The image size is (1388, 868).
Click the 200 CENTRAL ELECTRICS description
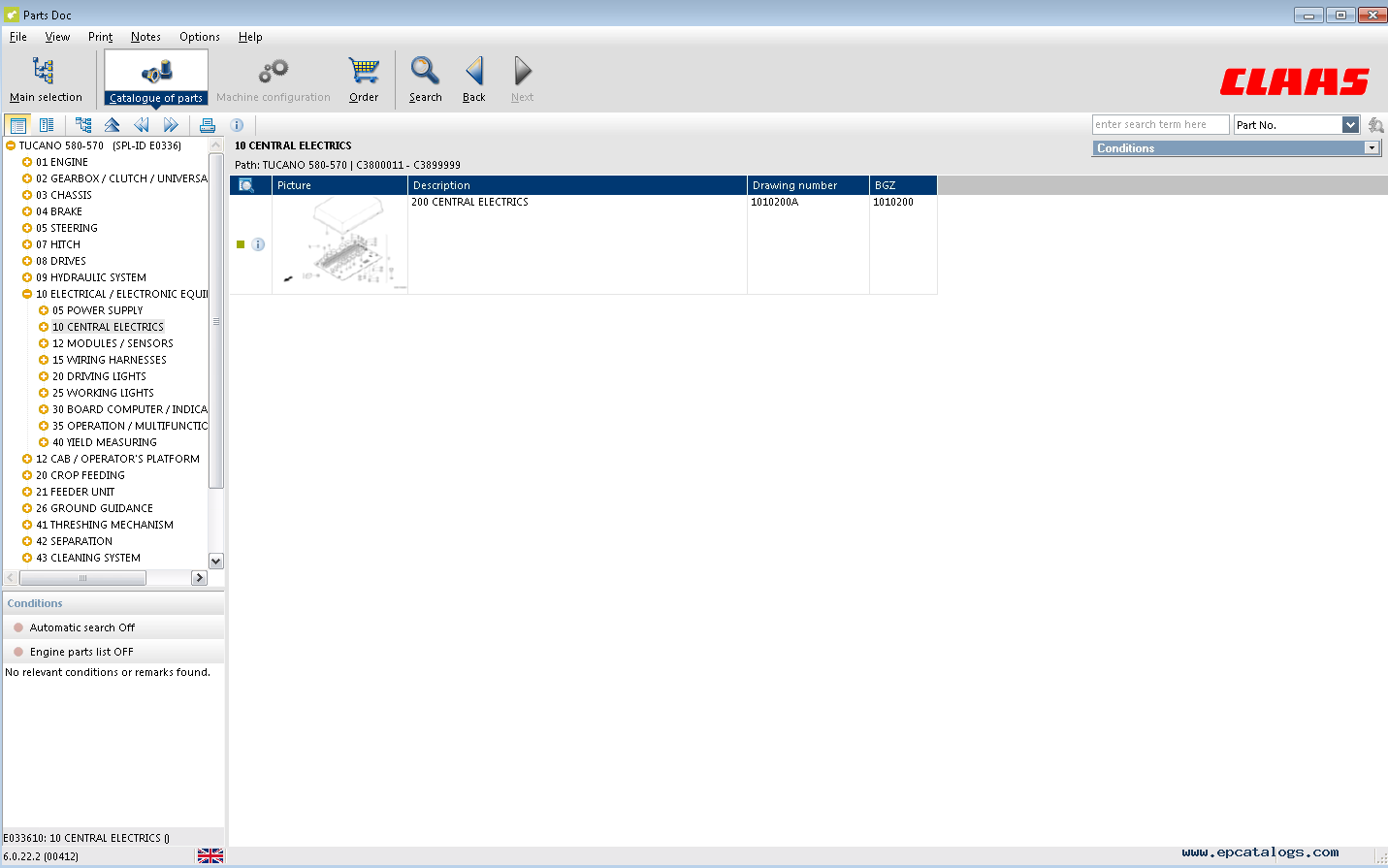coord(469,203)
